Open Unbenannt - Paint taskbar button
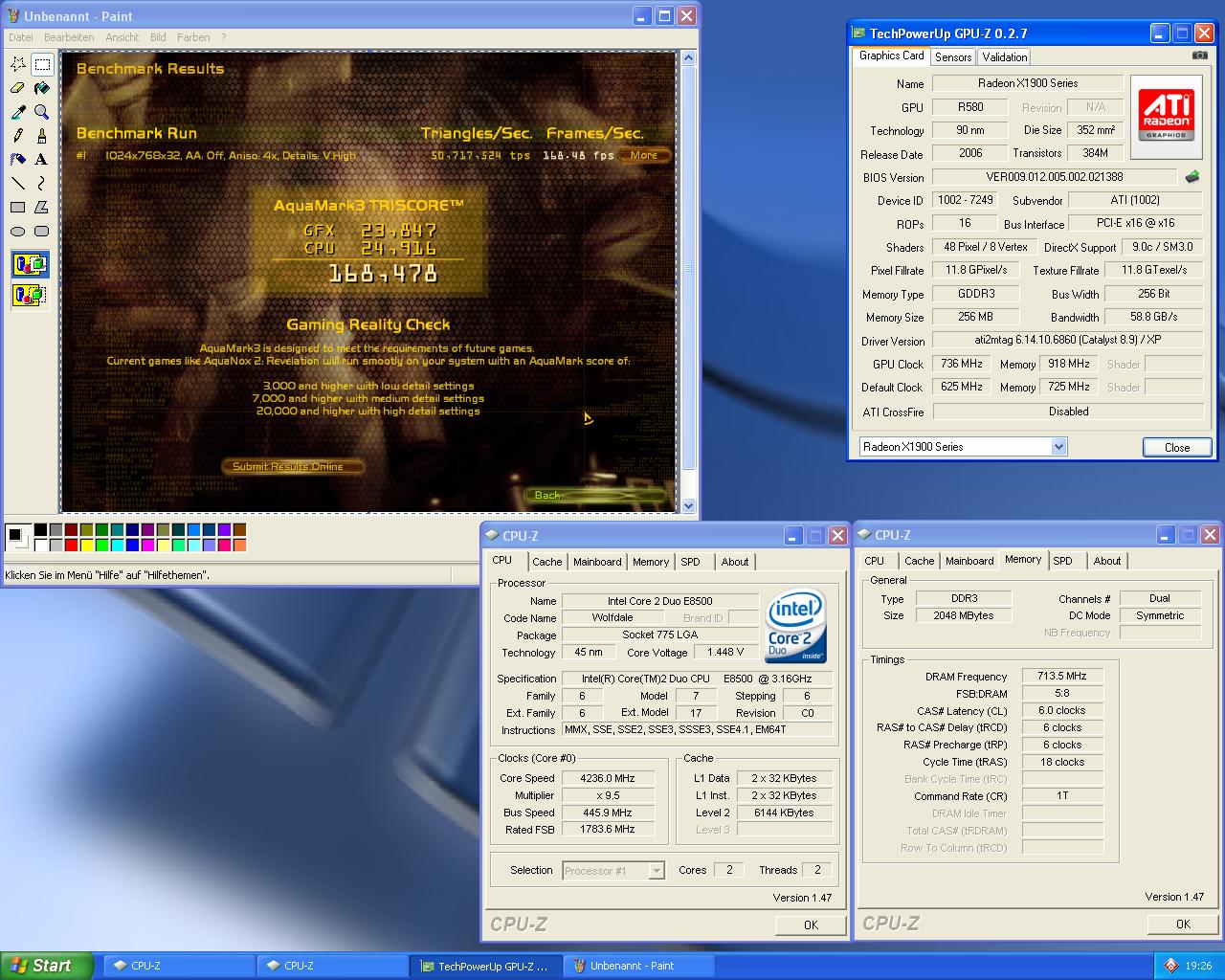 tap(639, 966)
